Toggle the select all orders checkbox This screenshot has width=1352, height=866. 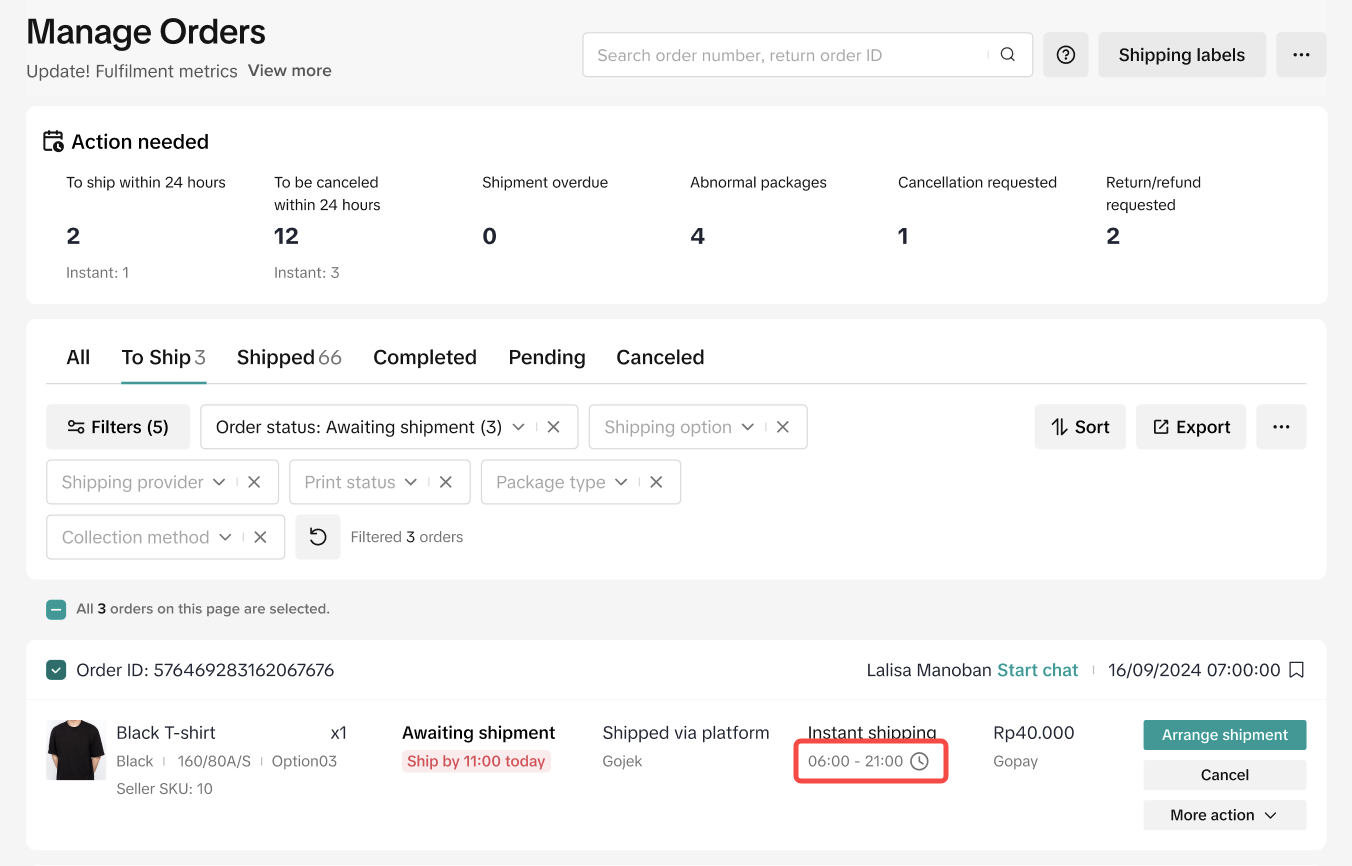[56, 608]
